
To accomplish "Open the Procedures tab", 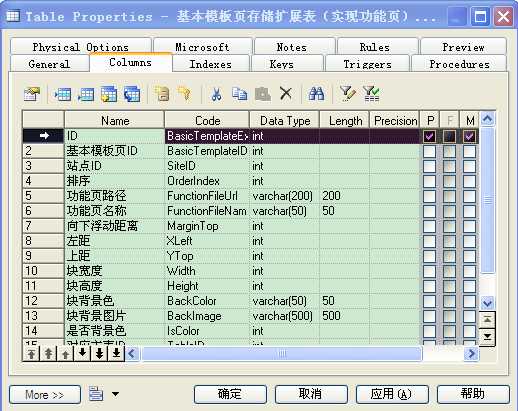I will click(459, 64).
